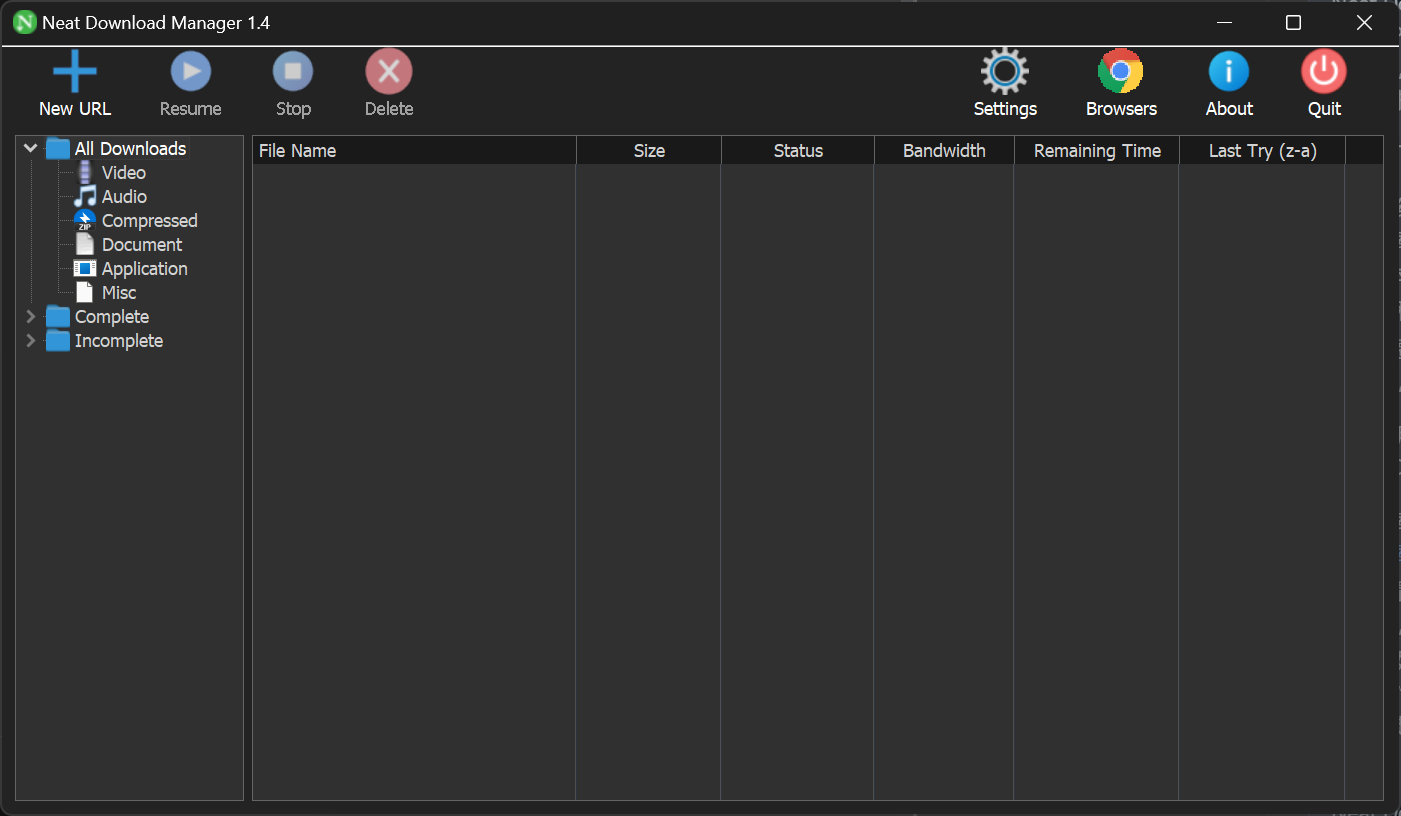Open Browsers via the Chrome icon
Screen dimensions: 1401x816
1121,72
